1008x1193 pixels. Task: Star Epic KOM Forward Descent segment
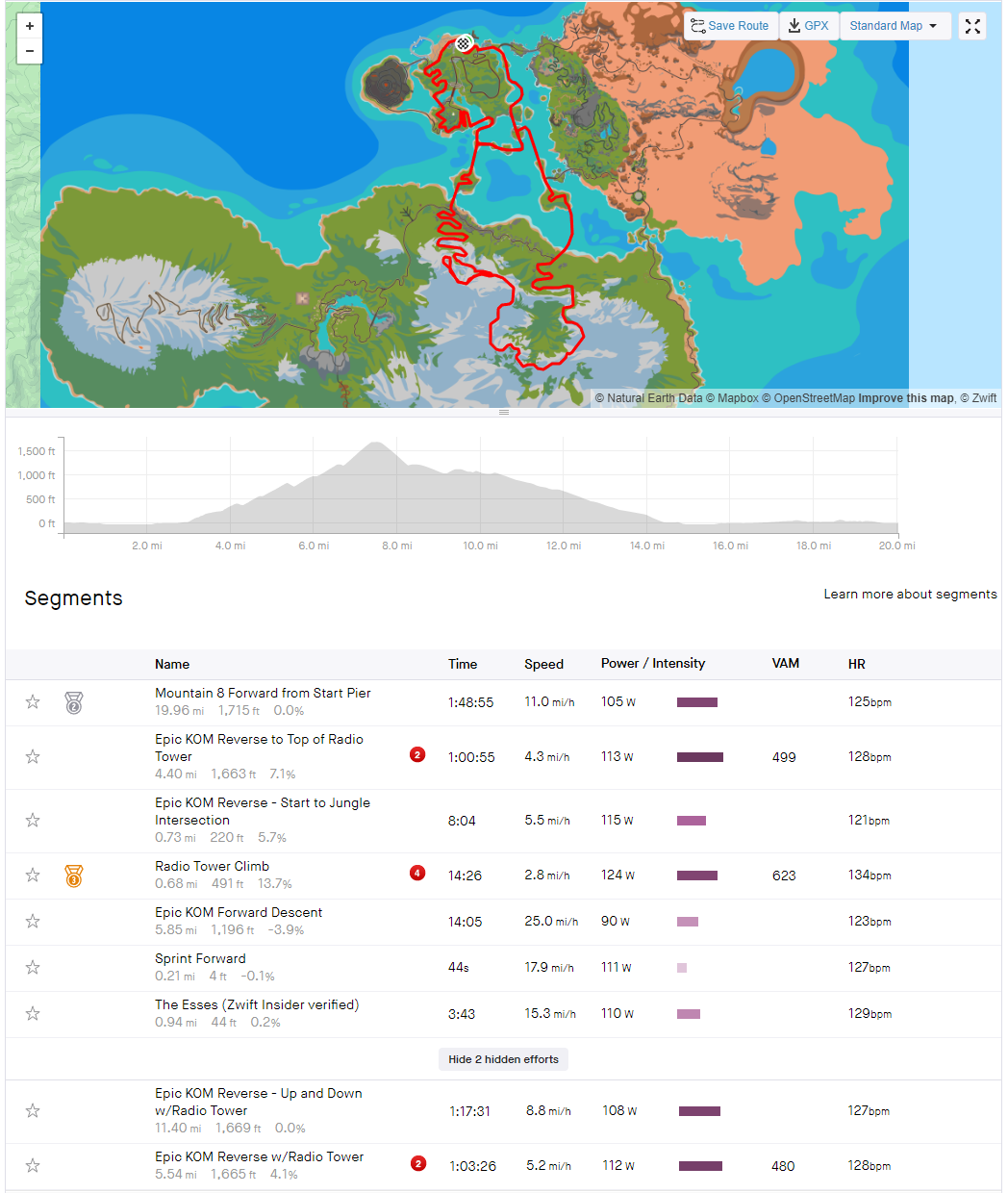[33, 922]
